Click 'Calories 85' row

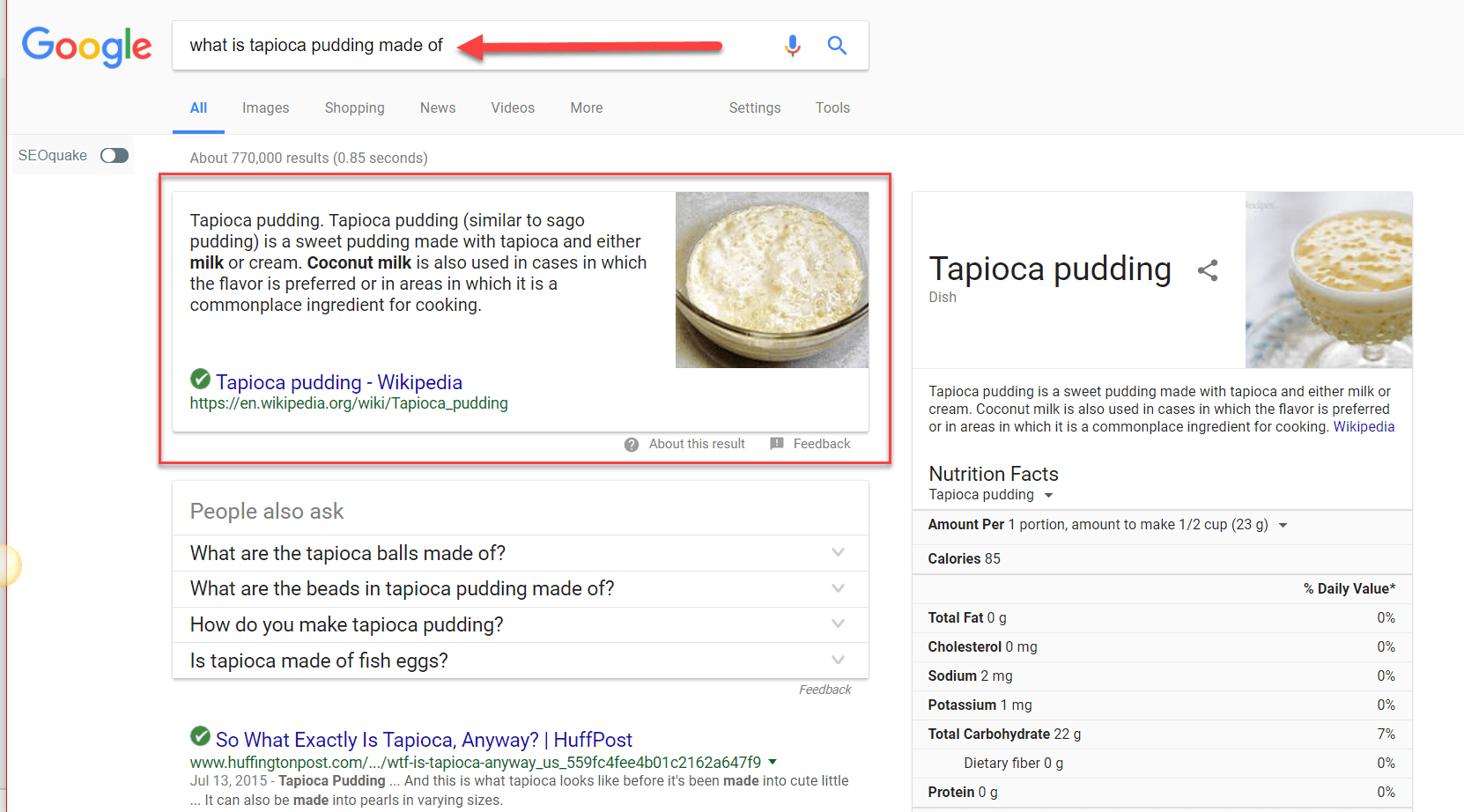tap(1162, 559)
